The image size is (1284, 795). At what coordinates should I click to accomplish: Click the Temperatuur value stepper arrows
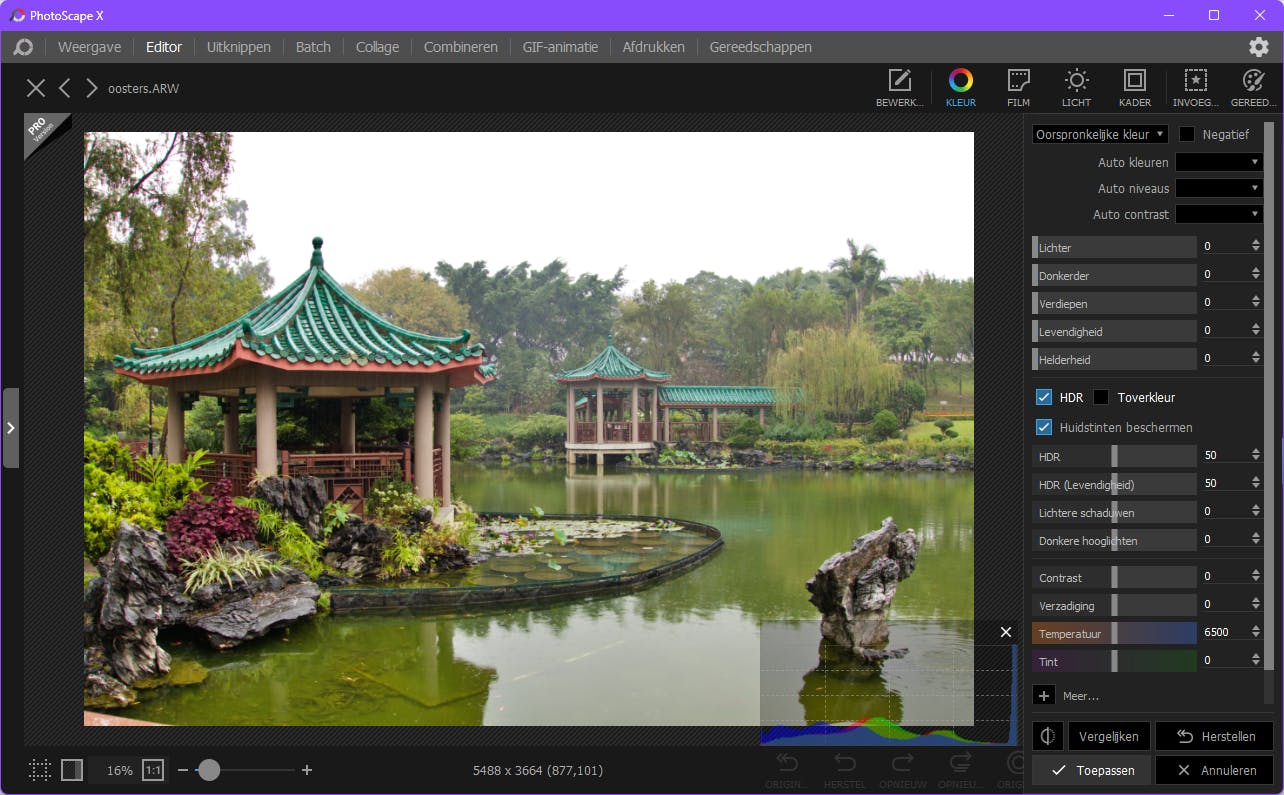1256,632
